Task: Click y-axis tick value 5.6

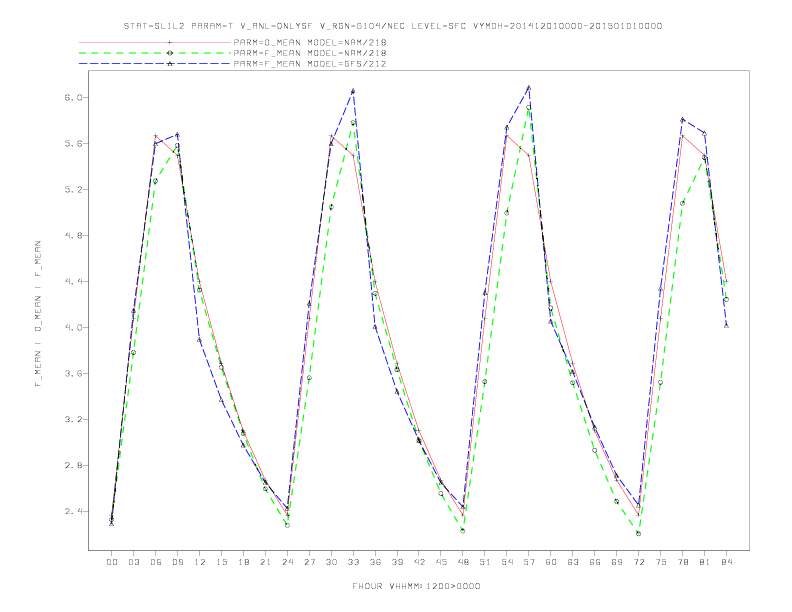Action: (73, 143)
